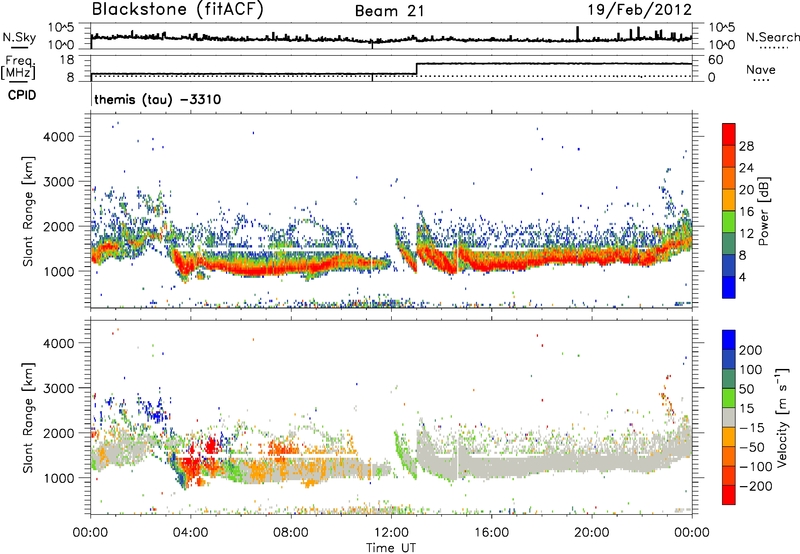Click the tall noise spike near 19:30 UT
This screenshot has height=554, width=800.
[x=578, y=33]
